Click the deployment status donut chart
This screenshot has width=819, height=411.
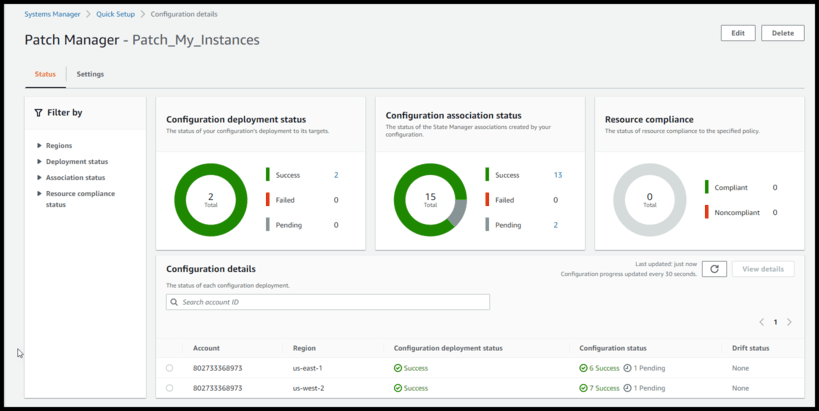pyautogui.click(x=211, y=200)
